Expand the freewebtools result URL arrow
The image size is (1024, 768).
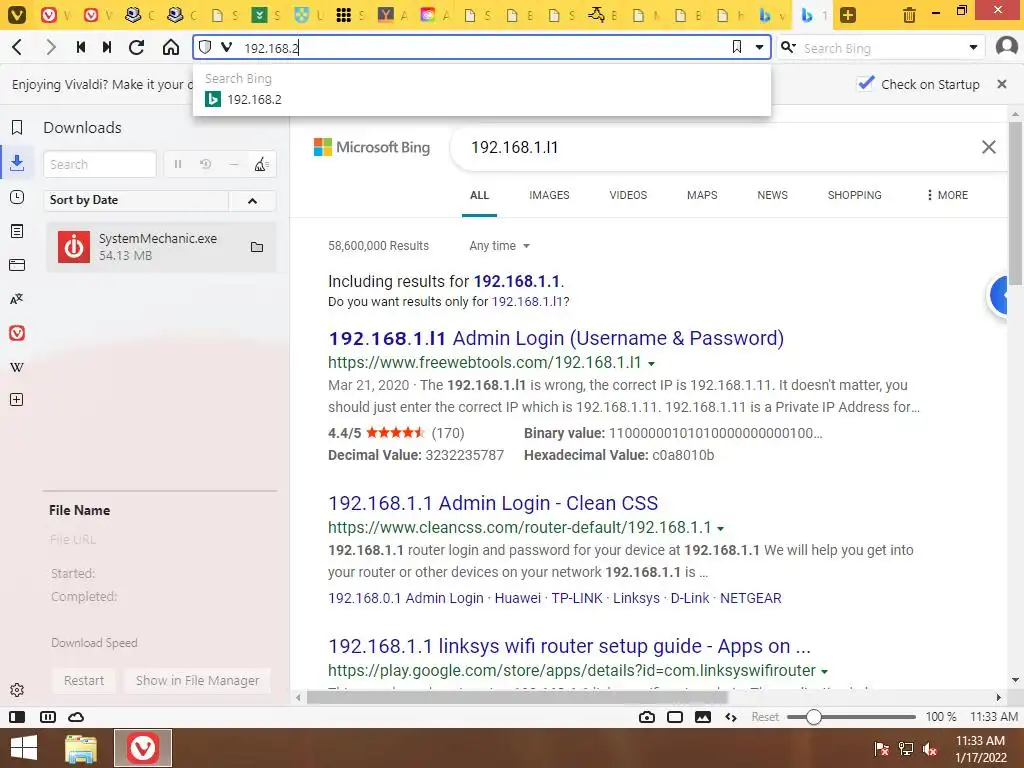tap(651, 363)
